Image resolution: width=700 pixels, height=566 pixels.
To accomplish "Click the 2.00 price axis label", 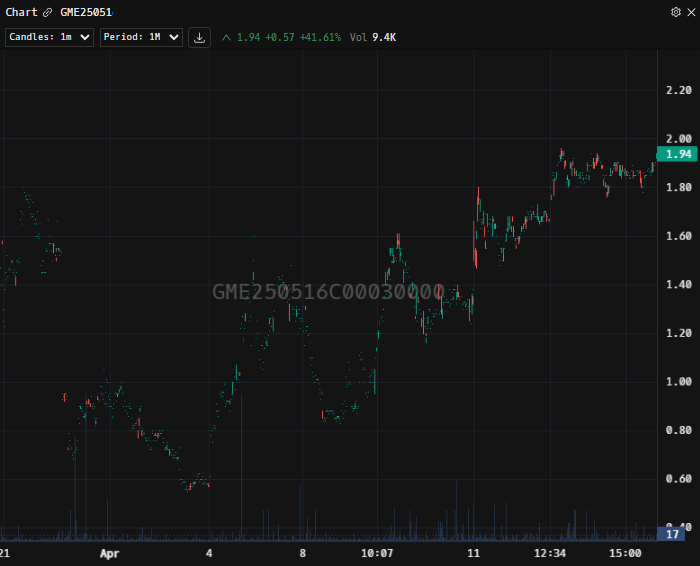I will [x=679, y=139].
